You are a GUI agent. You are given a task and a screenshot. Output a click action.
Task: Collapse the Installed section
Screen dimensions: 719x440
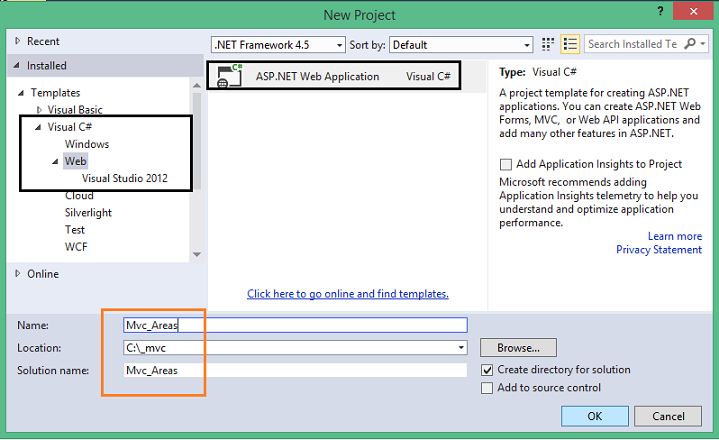tap(17, 66)
